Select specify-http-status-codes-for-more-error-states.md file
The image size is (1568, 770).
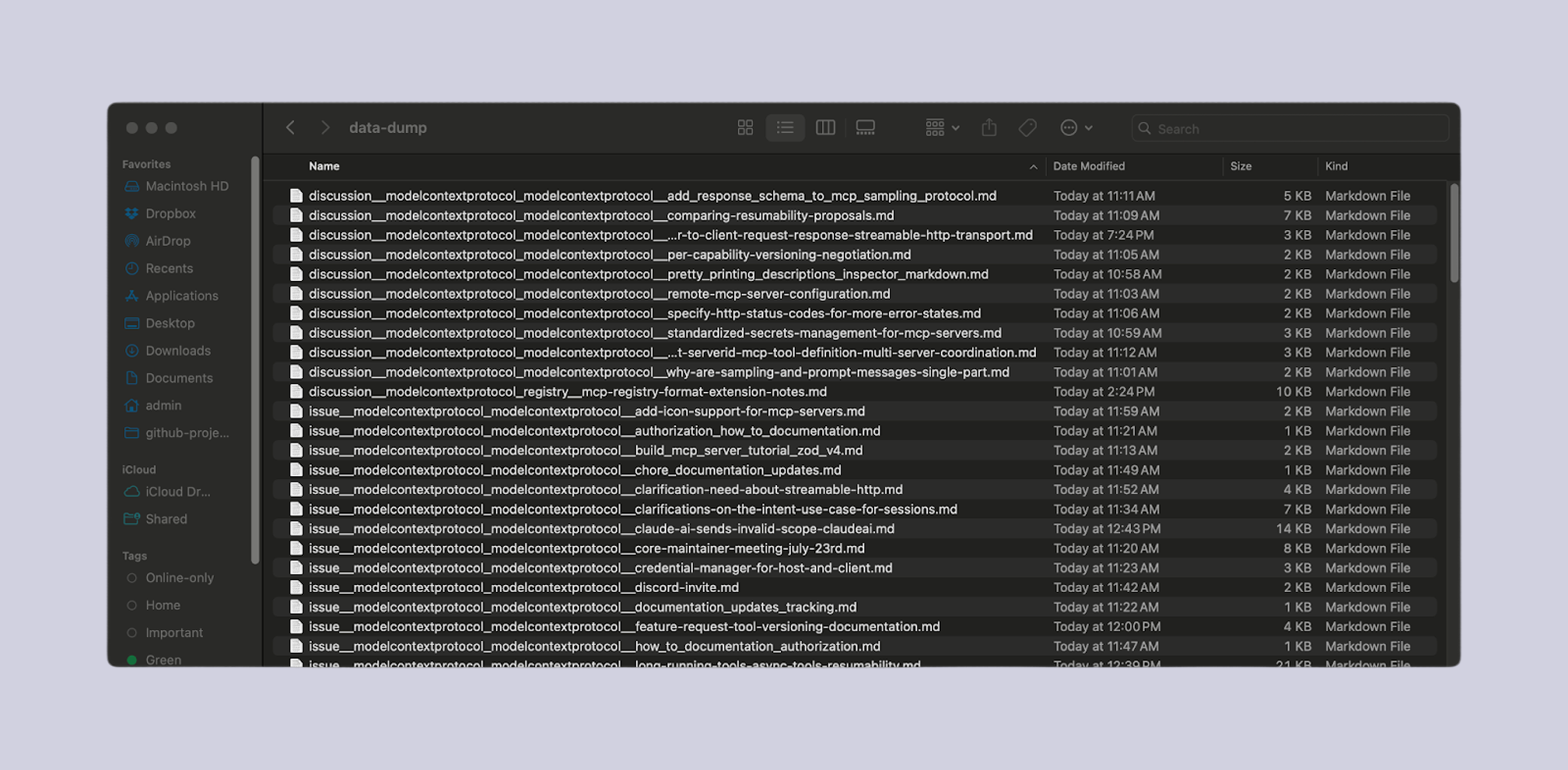(855, 314)
